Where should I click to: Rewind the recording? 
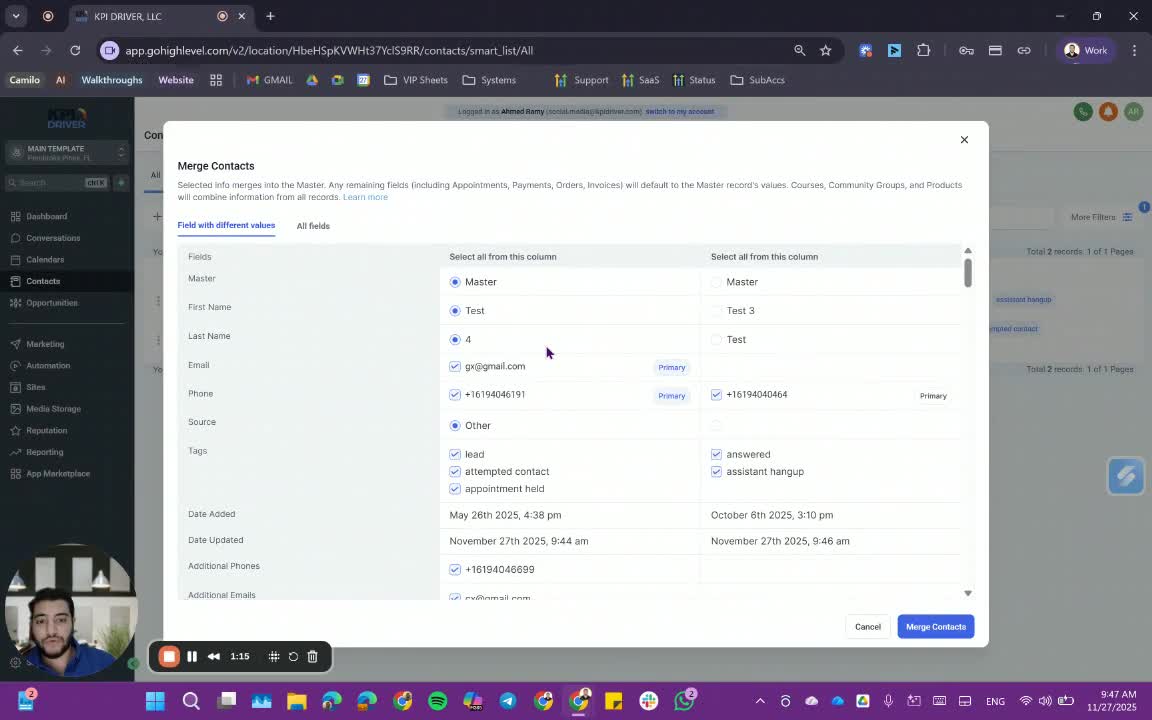pos(214,657)
